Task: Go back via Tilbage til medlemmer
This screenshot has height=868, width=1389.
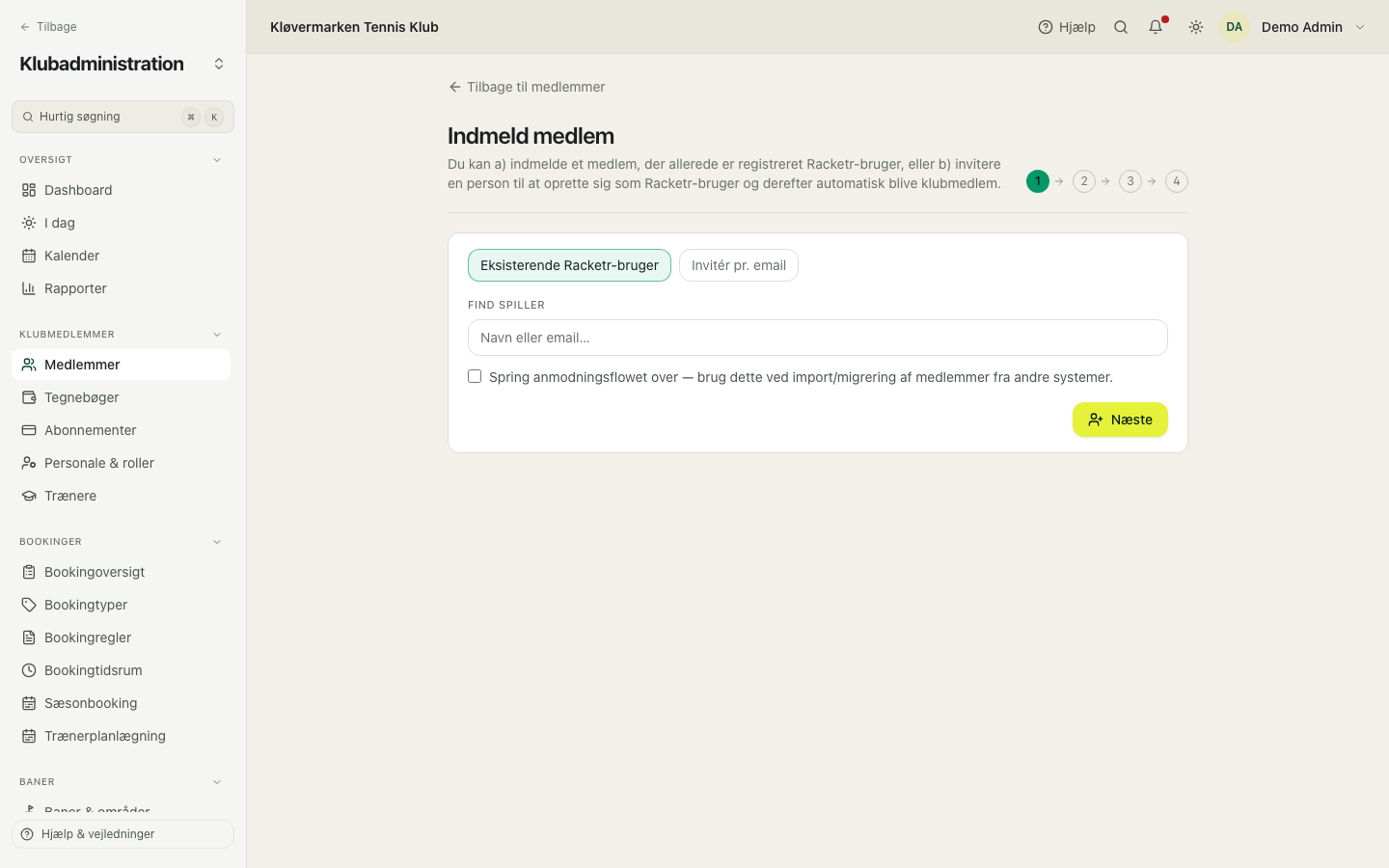Action: click(527, 87)
